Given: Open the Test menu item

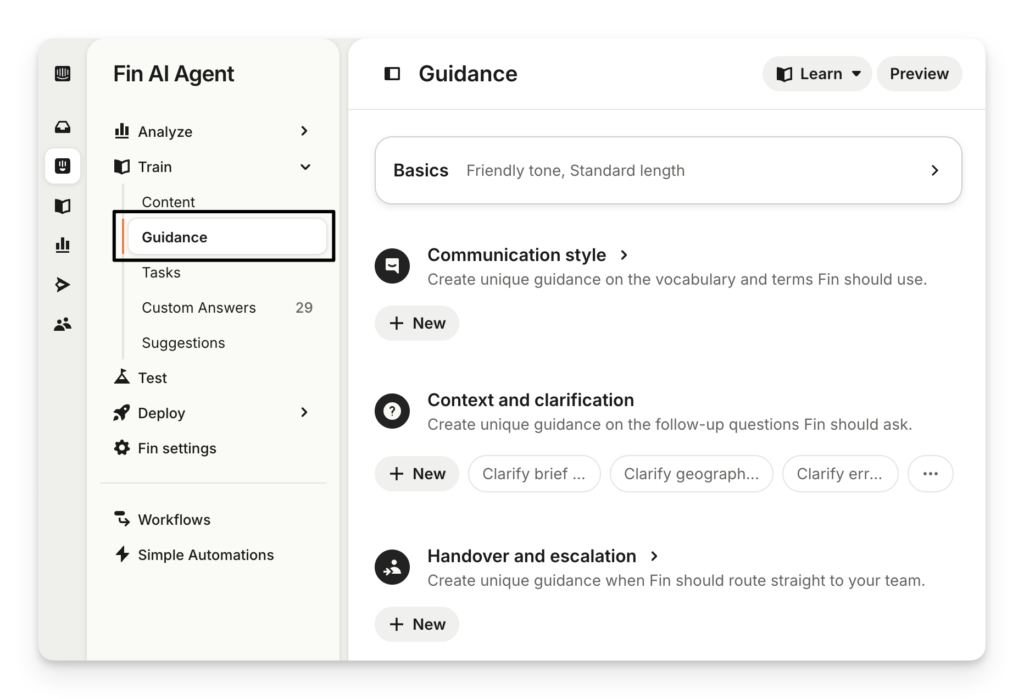Looking at the screenshot, I should coord(152,378).
